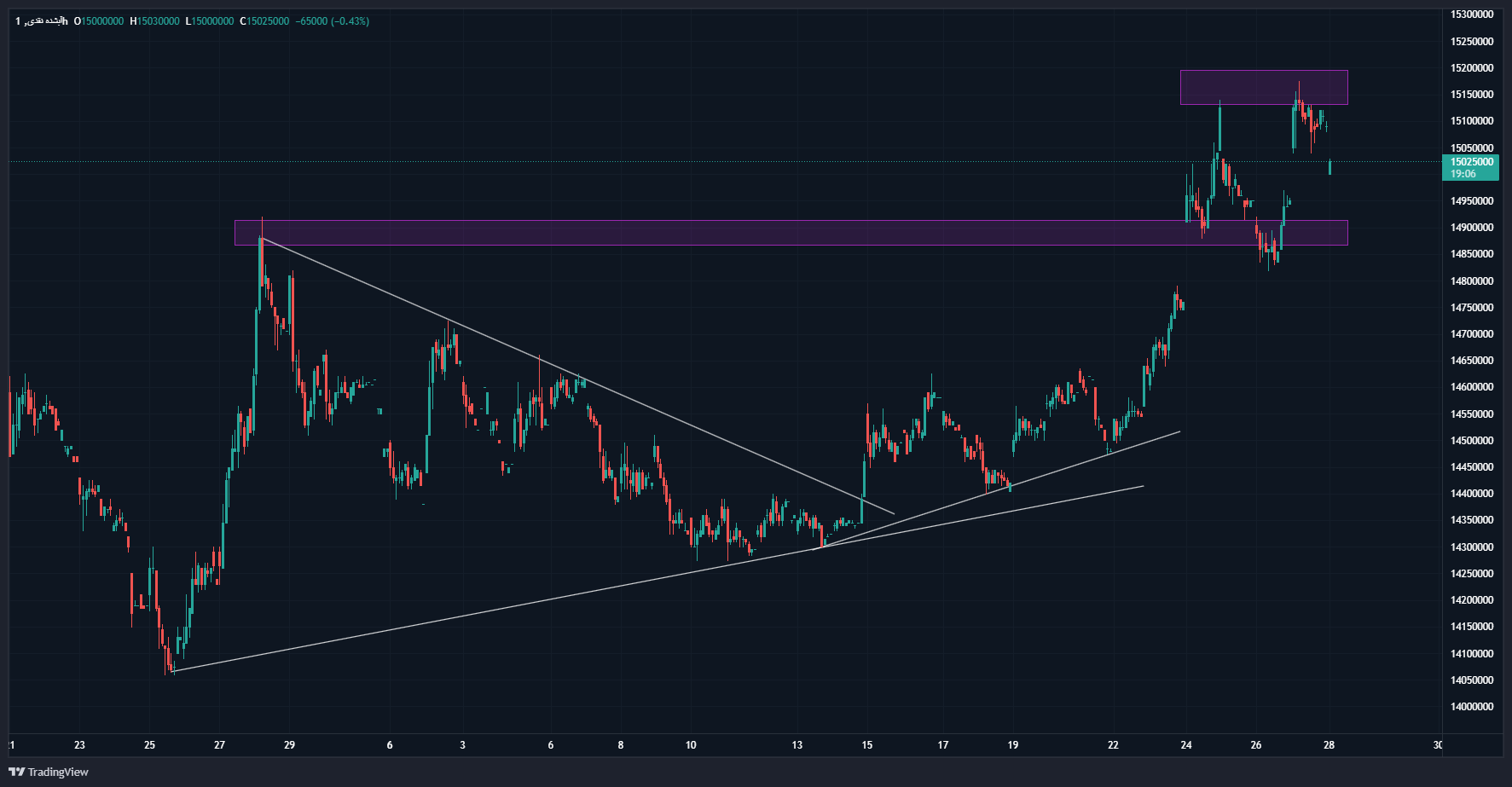Click the 14000000 price axis label
The width and height of the screenshot is (1512, 787).
tap(1471, 707)
